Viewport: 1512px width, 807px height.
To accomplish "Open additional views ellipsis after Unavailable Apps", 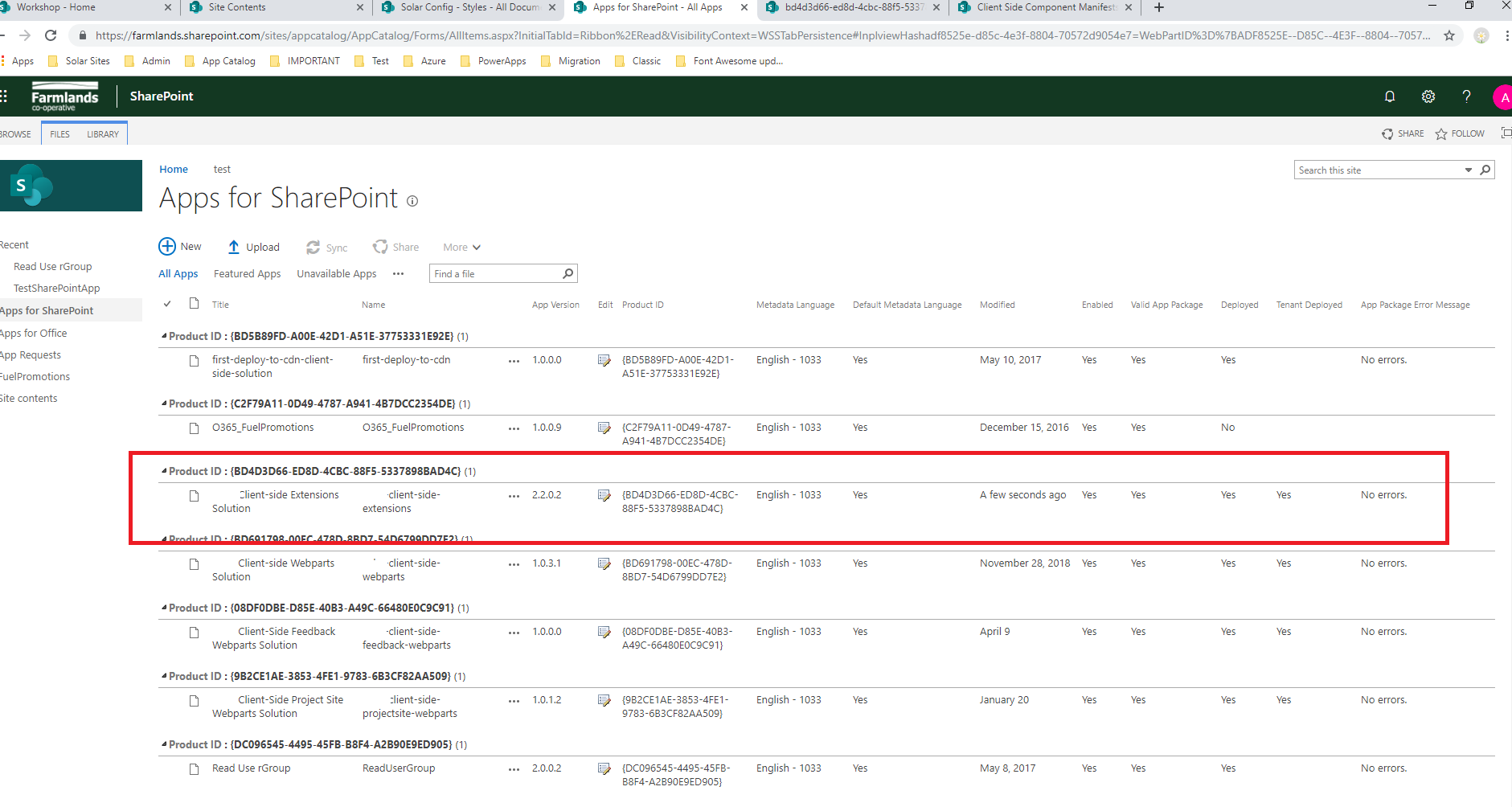I will pos(398,273).
